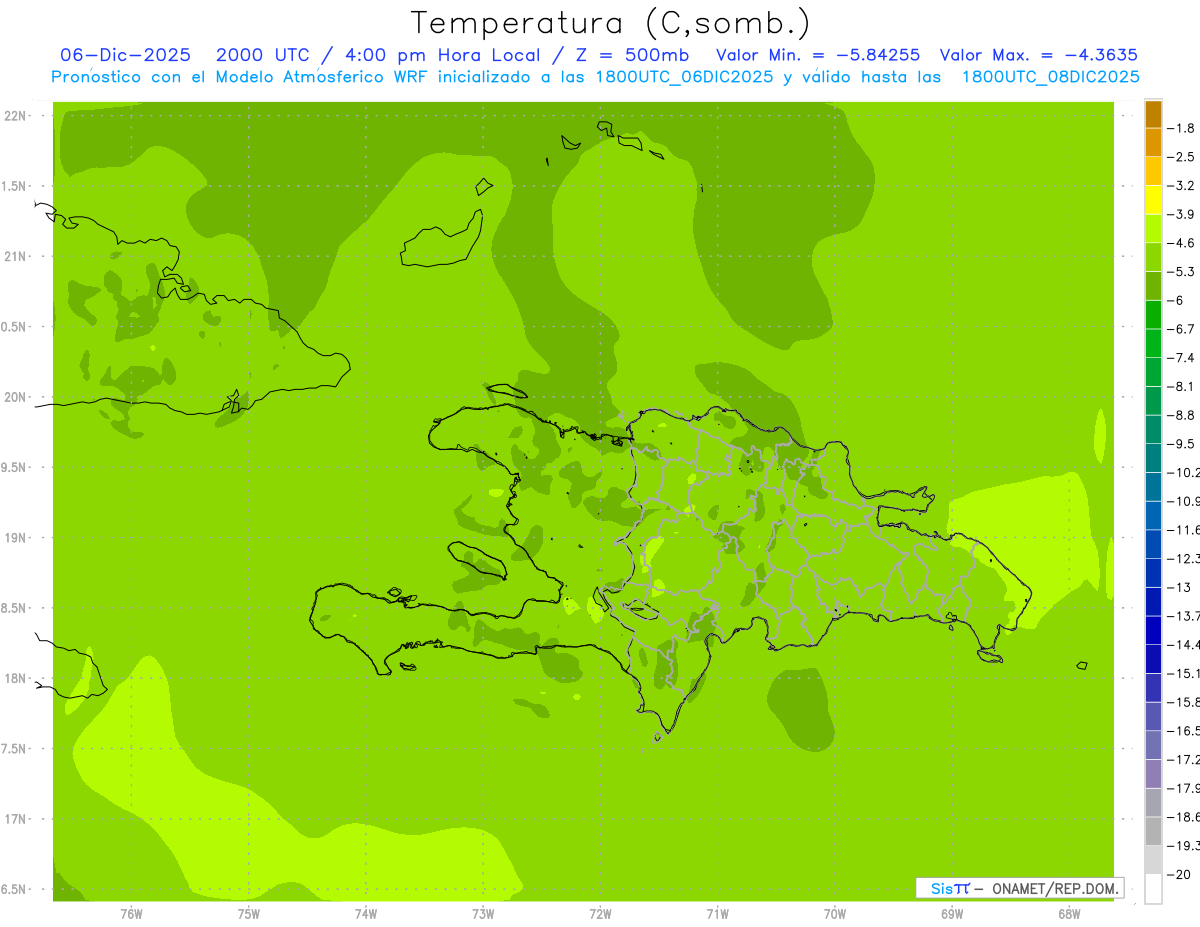
Task: Click the blue swatch between -13 and -13.7
Action: tap(1153, 601)
